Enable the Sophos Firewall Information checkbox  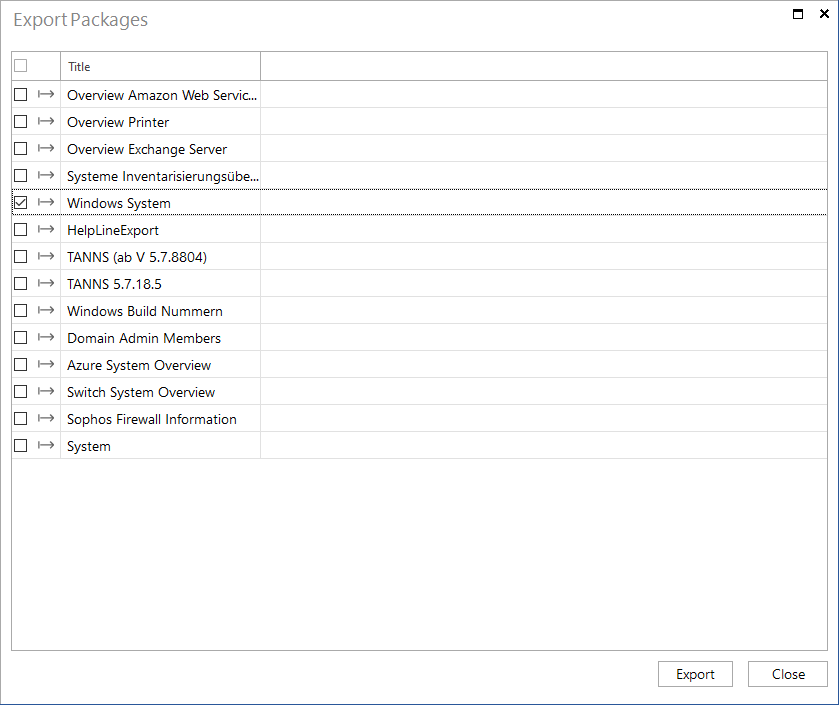(20, 418)
